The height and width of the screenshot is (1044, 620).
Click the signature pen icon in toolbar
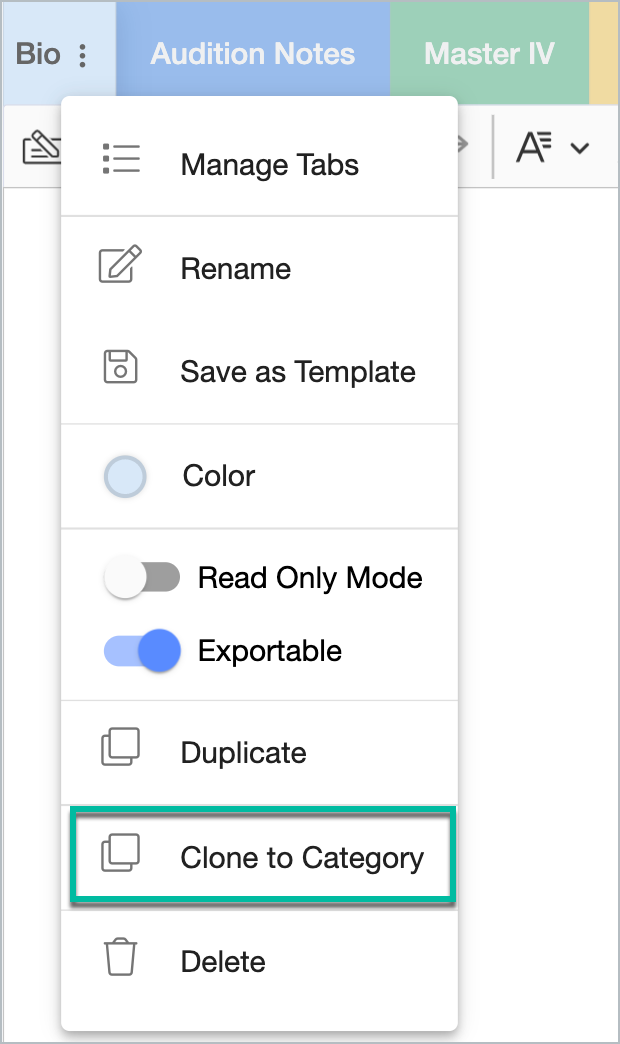click(x=41, y=147)
